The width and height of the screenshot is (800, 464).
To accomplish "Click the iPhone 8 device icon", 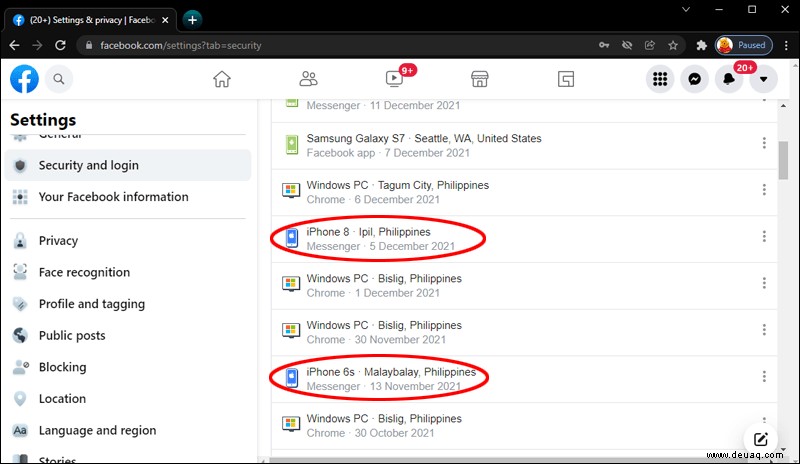I will point(291,238).
